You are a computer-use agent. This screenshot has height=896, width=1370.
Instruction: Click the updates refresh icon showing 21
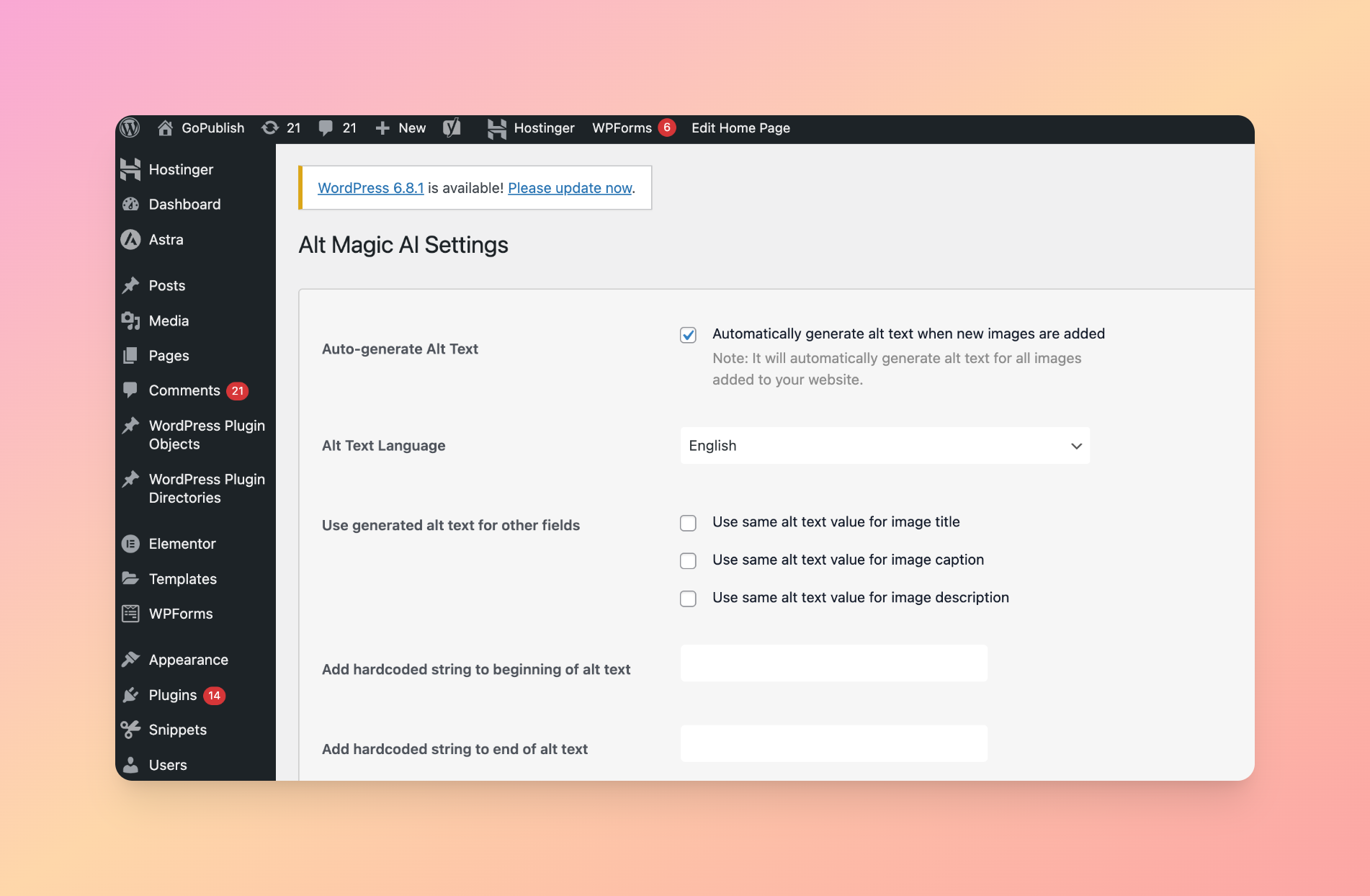point(270,128)
